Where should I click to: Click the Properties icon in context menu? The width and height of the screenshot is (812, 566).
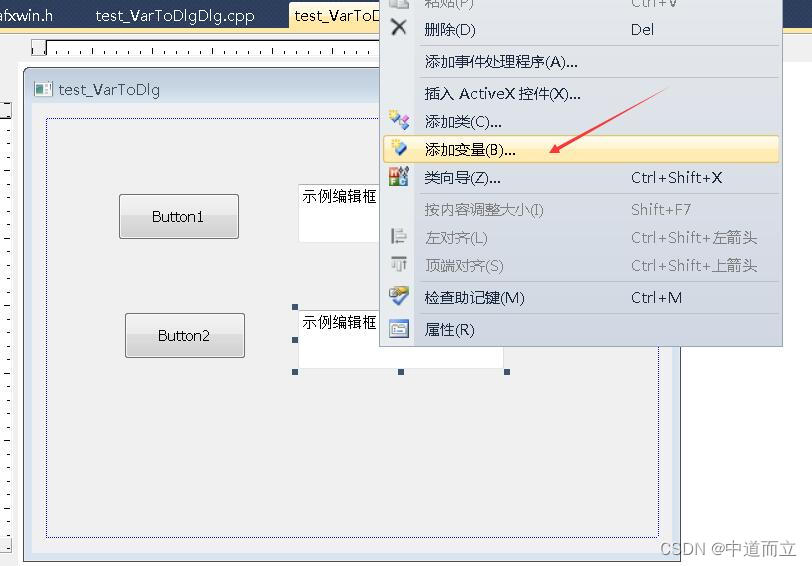click(x=399, y=329)
